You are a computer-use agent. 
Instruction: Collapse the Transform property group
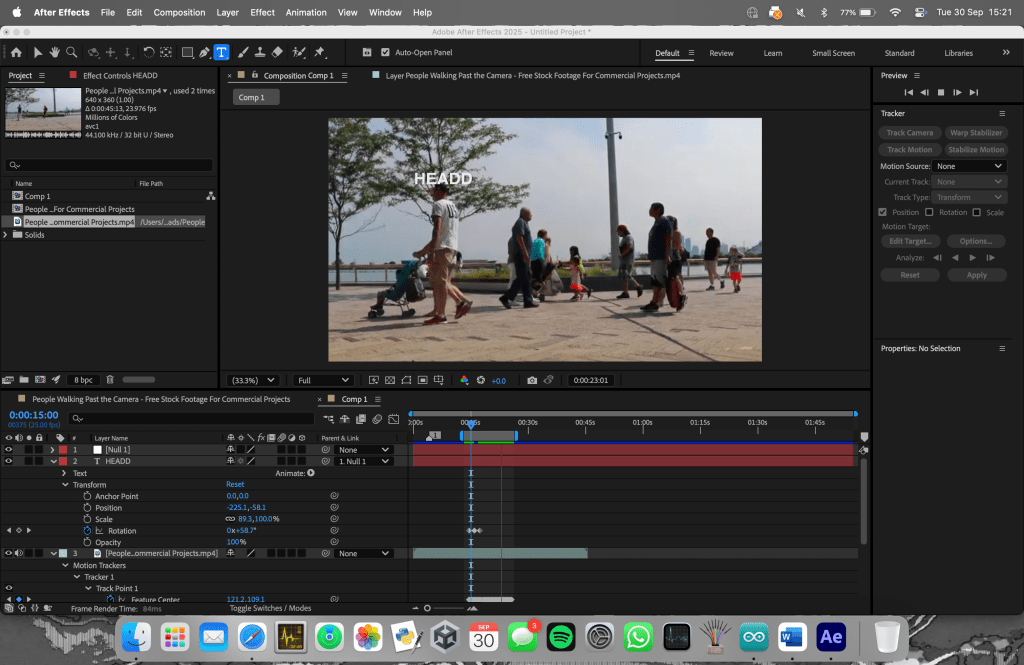[x=64, y=485]
